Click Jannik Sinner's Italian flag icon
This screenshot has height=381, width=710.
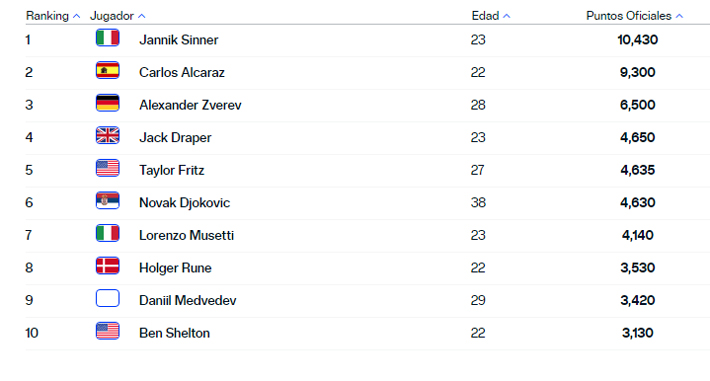pyautogui.click(x=107, y=38)
